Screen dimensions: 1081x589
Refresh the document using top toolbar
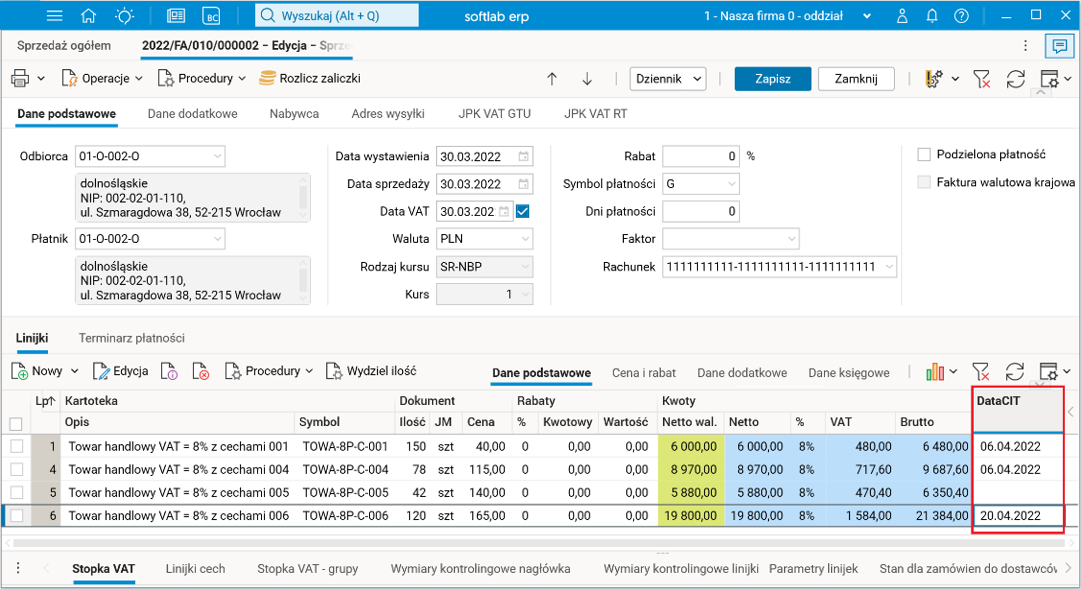pos(1016,79)
